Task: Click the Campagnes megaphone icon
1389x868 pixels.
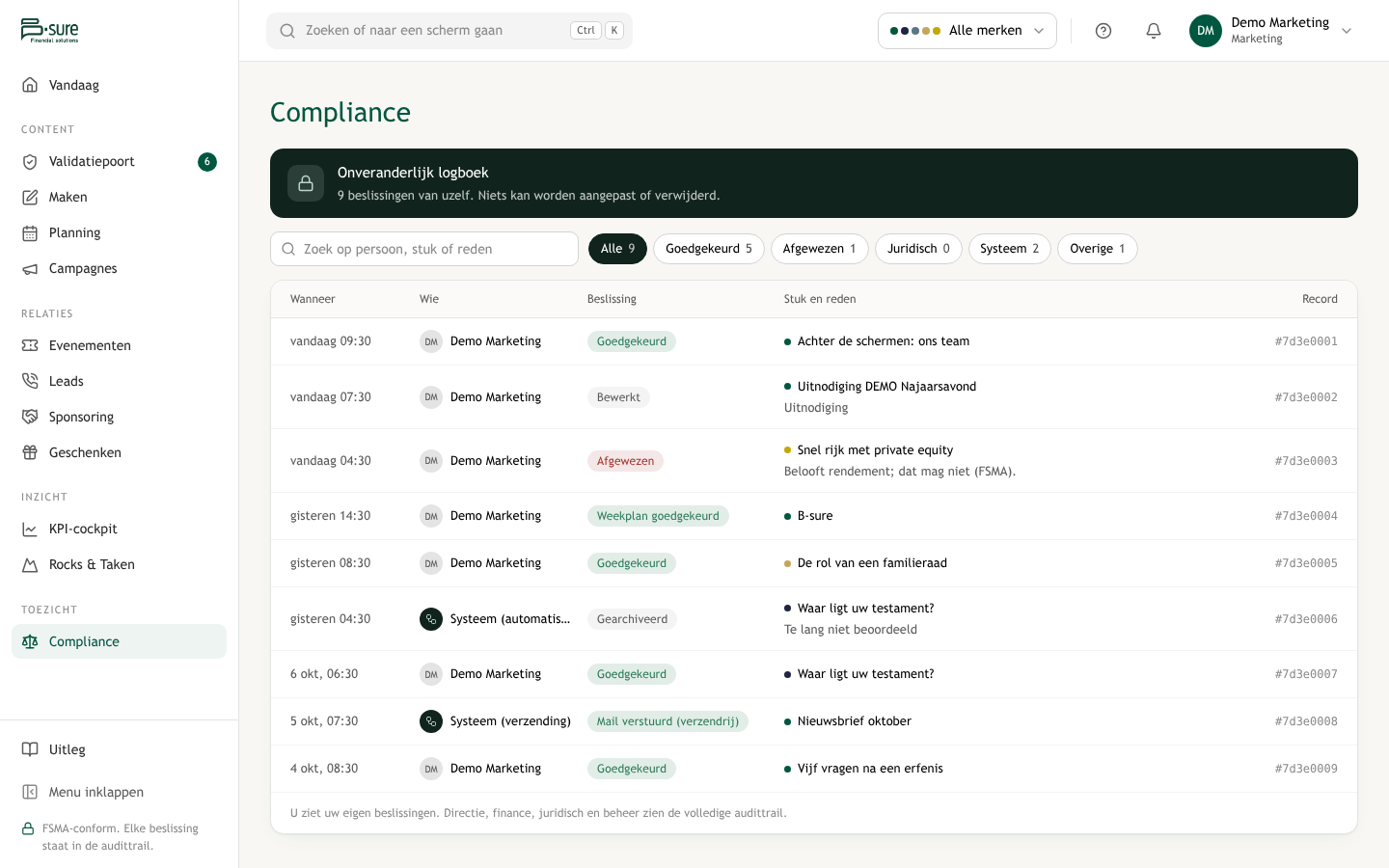Action: click(x=30, y=268)
